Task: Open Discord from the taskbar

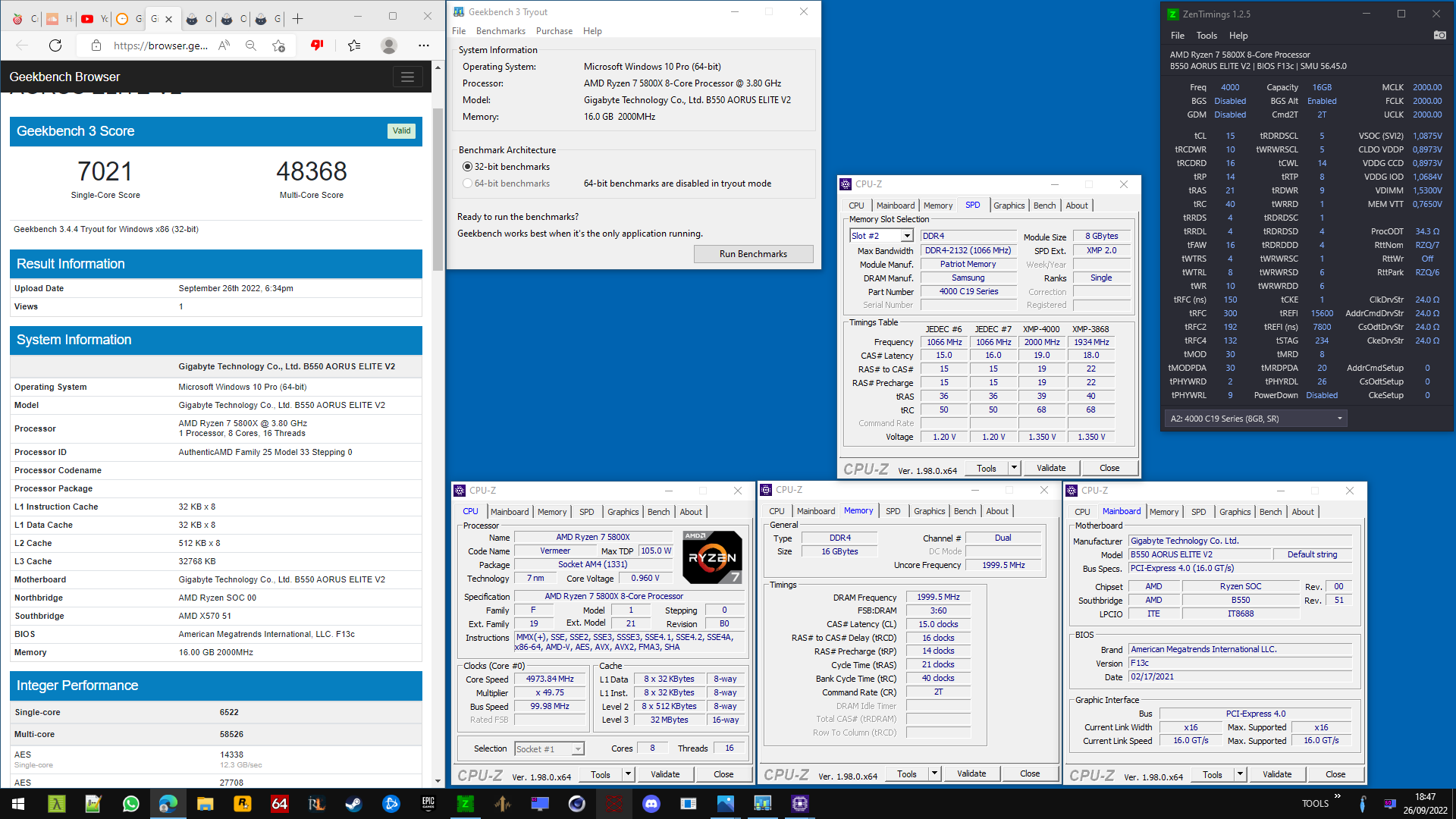Action: click(651, 803)
